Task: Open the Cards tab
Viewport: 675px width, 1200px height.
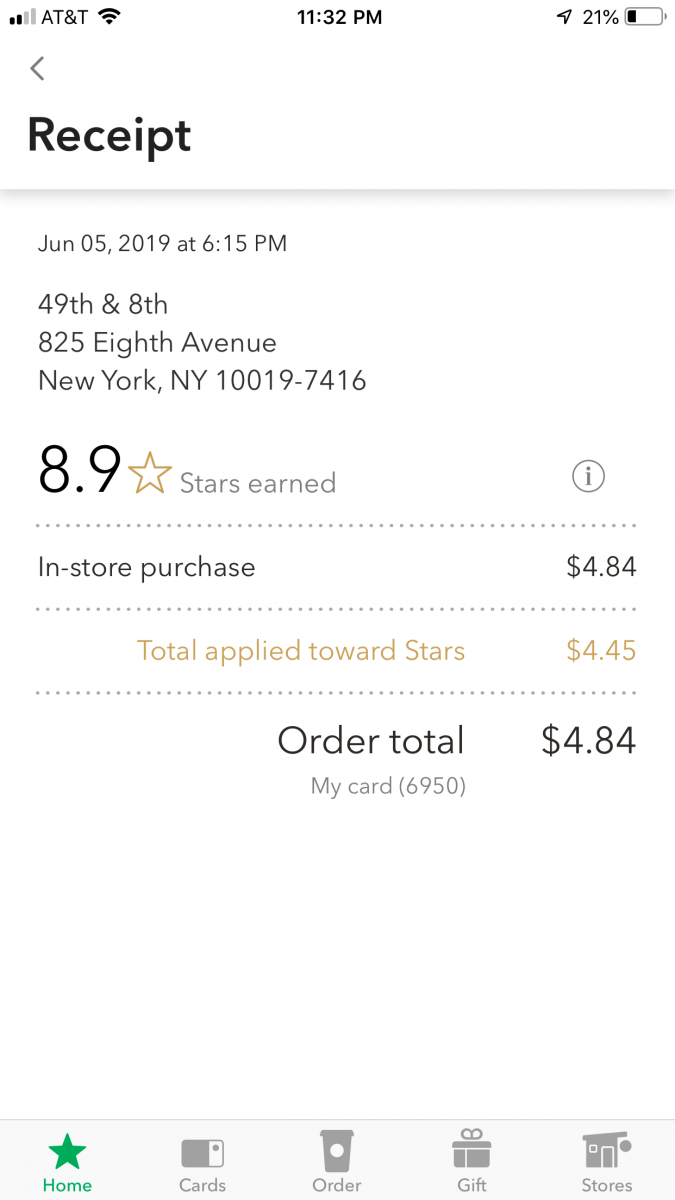Action: pos(202,1164)
